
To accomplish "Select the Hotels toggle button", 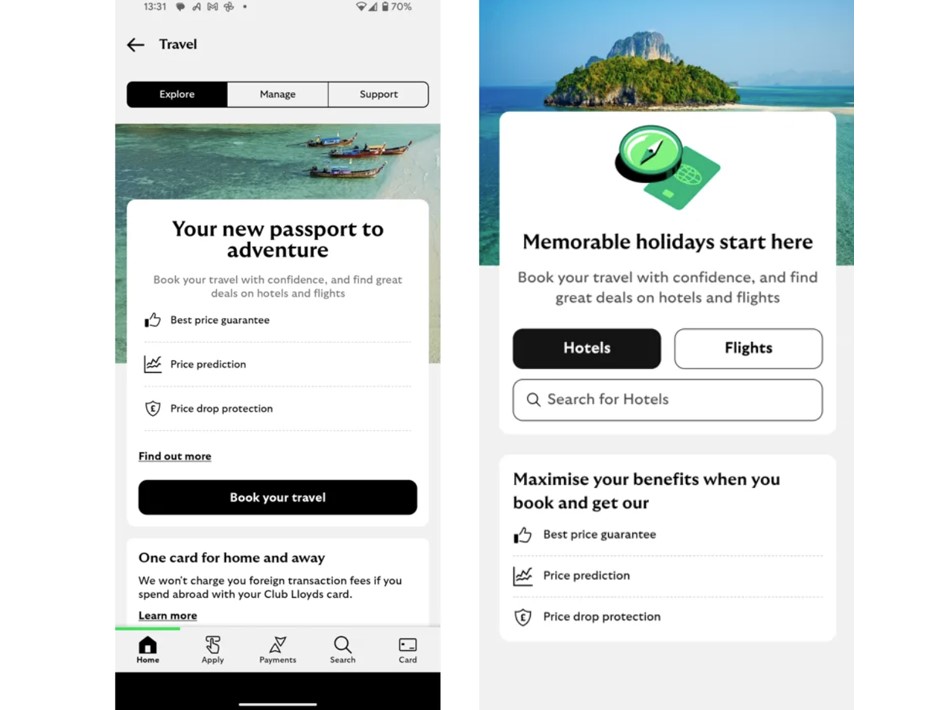I will (587, 349).
